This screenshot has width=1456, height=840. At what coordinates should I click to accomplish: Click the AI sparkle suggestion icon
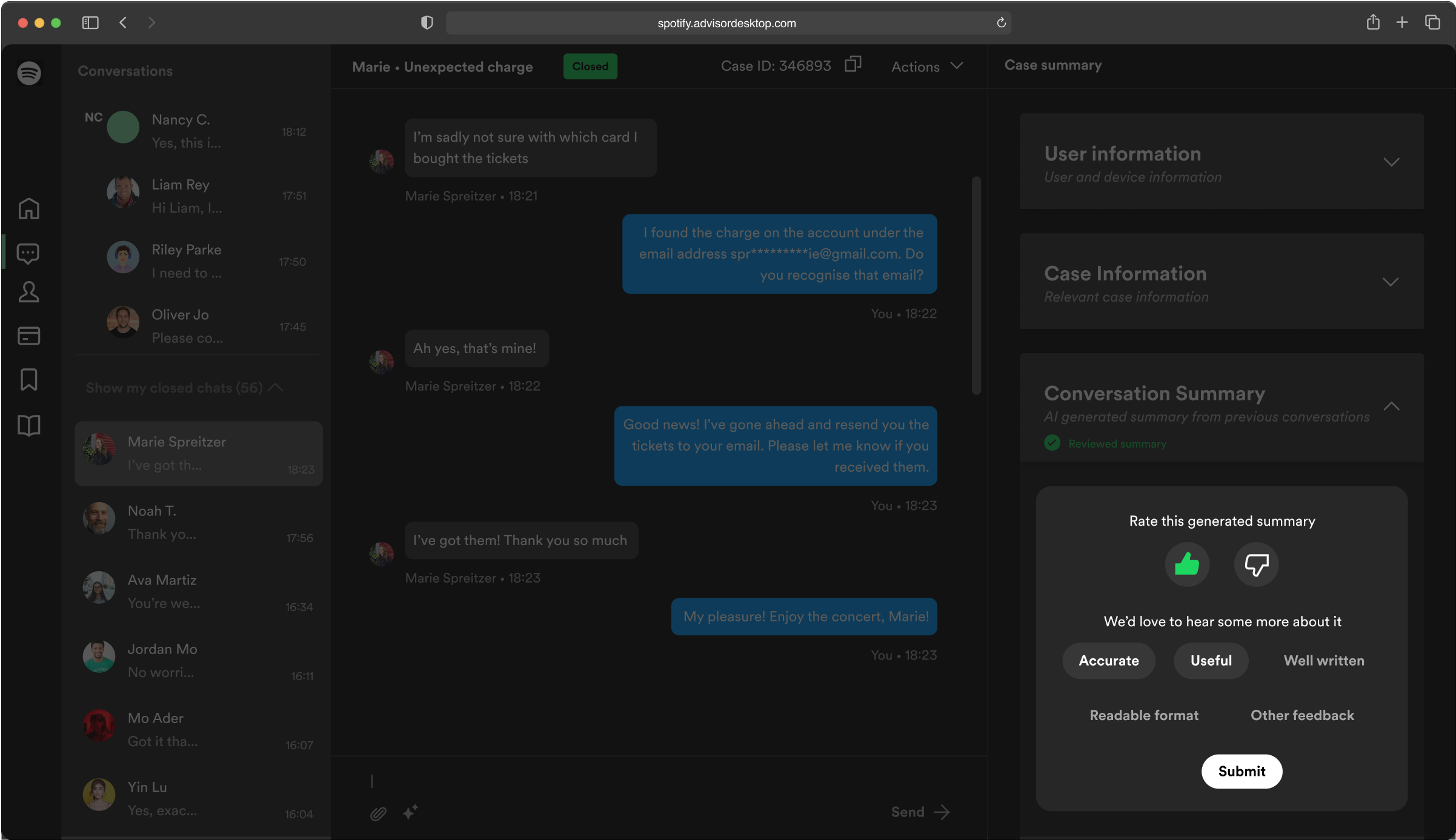coord(410,812)
